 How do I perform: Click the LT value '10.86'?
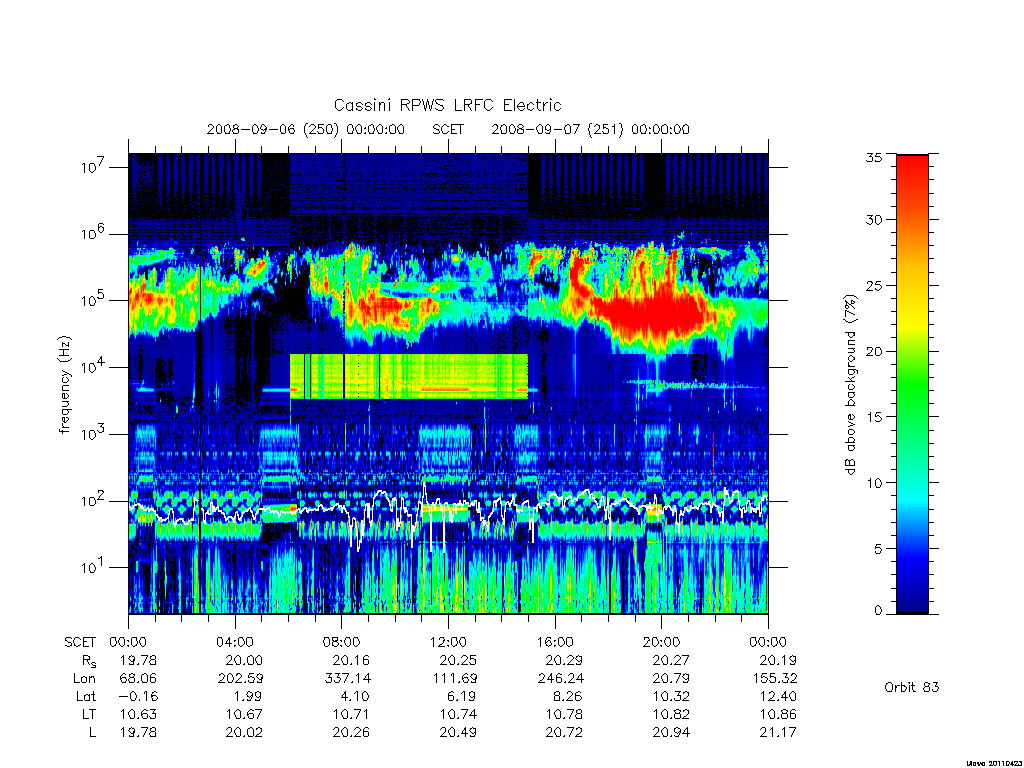pos(778,714)
